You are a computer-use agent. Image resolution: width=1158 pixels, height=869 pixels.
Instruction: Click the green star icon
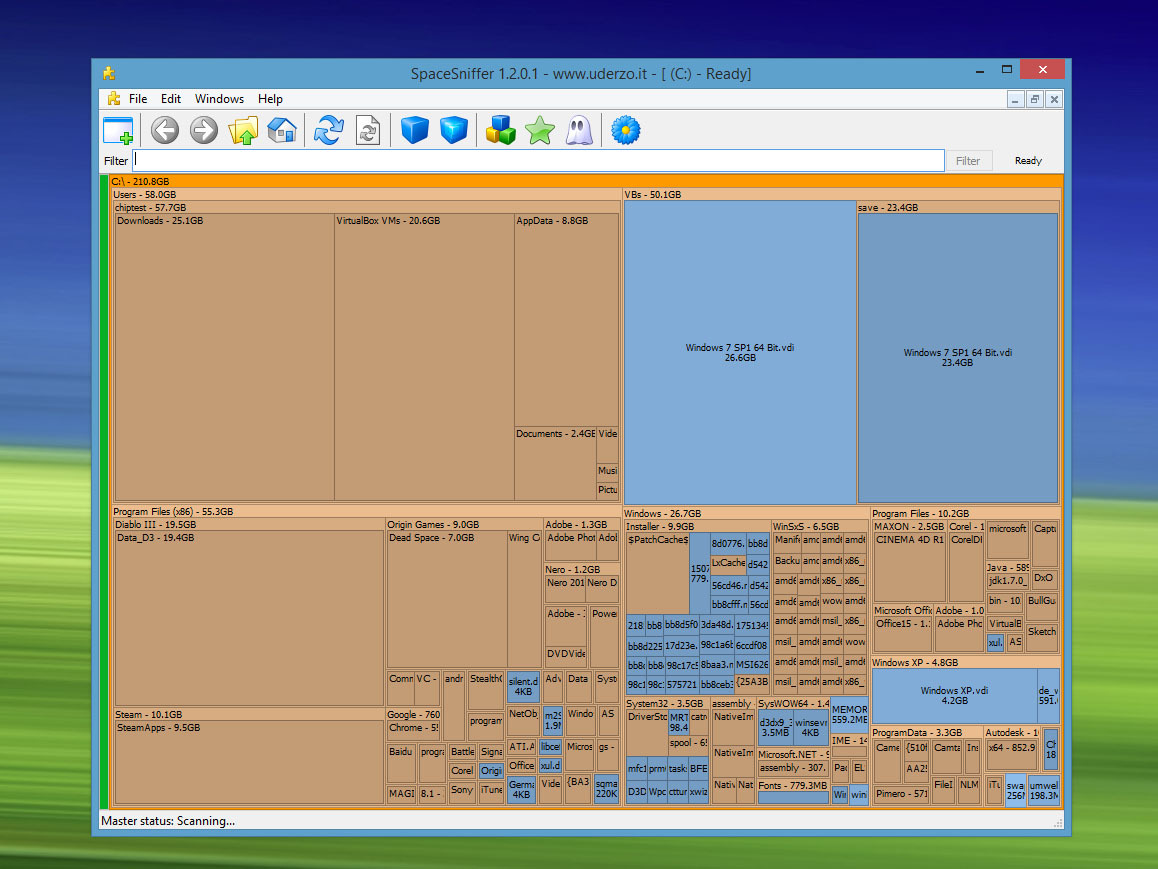540,131
